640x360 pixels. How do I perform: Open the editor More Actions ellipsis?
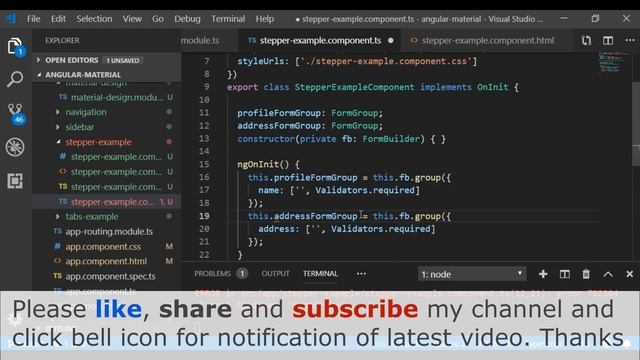(x=630, y=40)
